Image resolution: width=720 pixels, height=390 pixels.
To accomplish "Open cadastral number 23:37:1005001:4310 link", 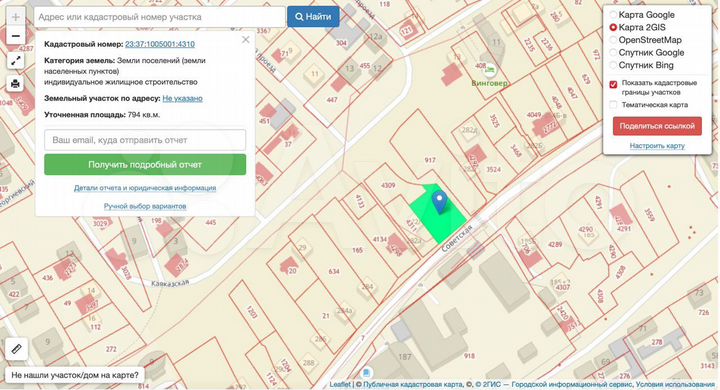I will [160, 44].
